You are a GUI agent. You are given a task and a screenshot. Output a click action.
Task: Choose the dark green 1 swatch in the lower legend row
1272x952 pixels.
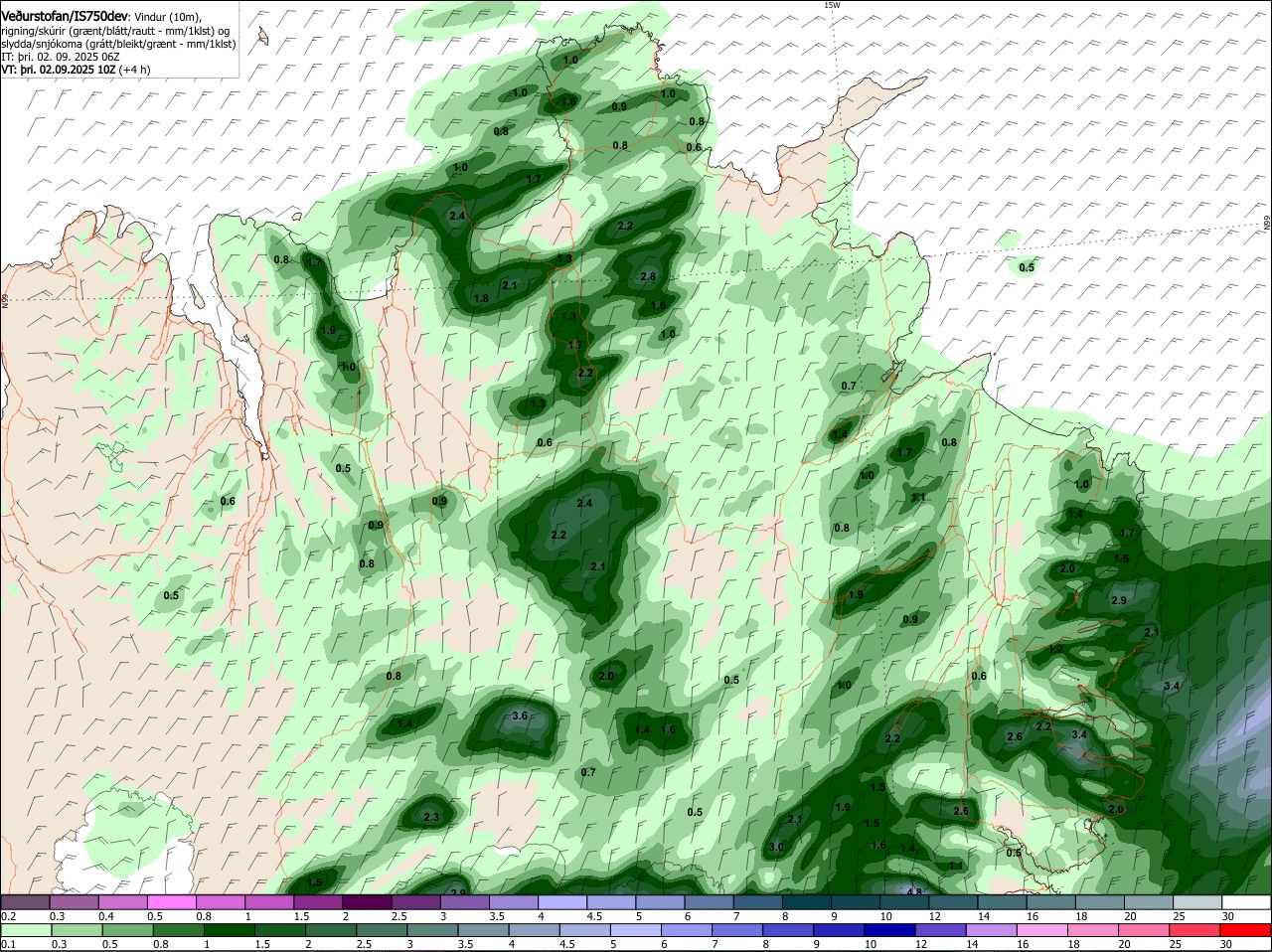229,931
